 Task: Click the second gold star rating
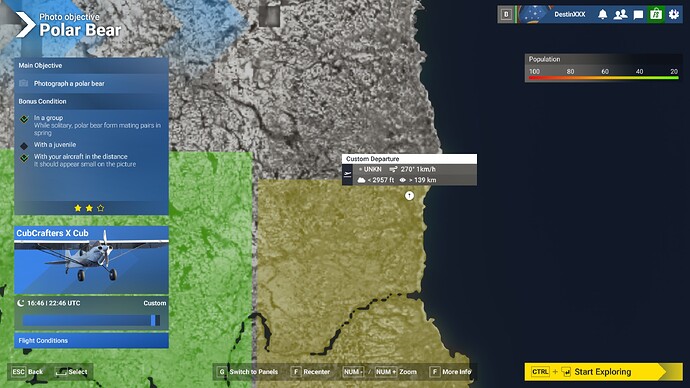point(89,208)
